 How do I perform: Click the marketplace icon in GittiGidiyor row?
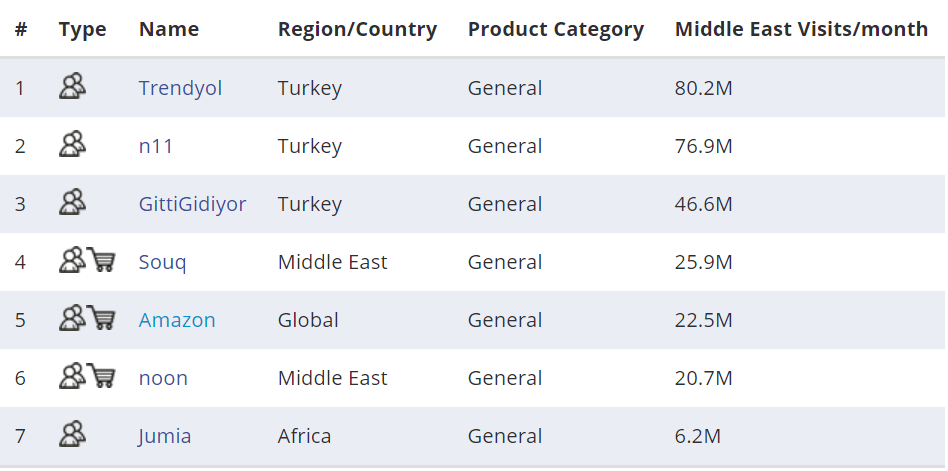(72, 203)
